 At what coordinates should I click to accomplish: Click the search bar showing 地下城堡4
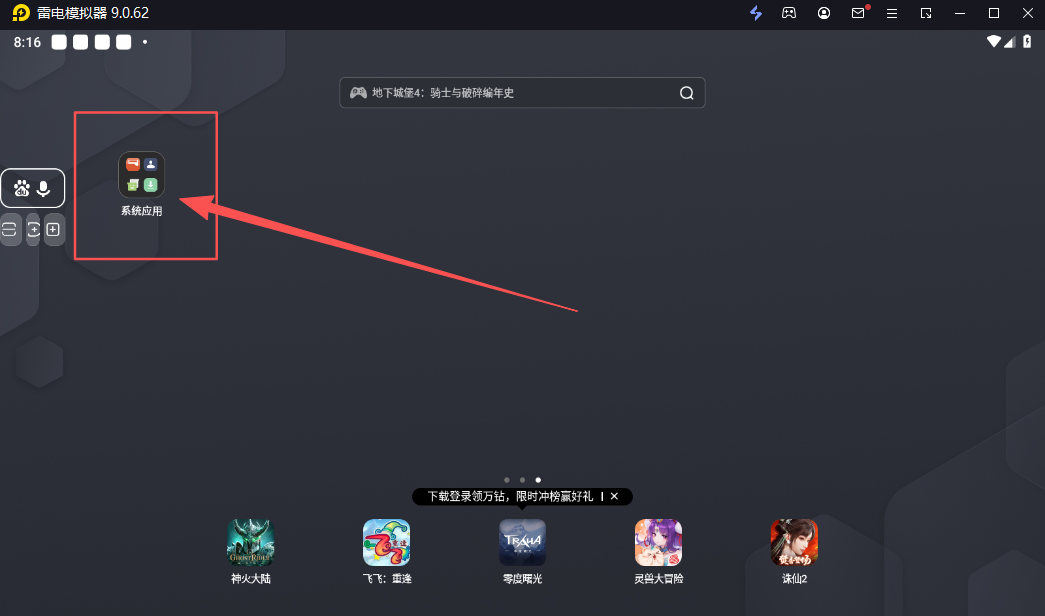coord(500,92)
